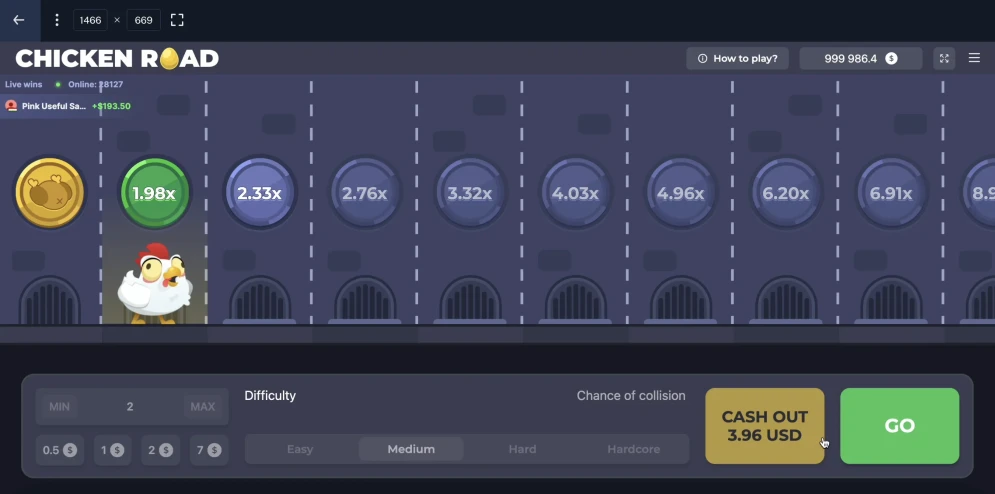The image size is (995, 494).
Task: Click the fullscreen corners icon in top bar
Action: coord(177,20)
